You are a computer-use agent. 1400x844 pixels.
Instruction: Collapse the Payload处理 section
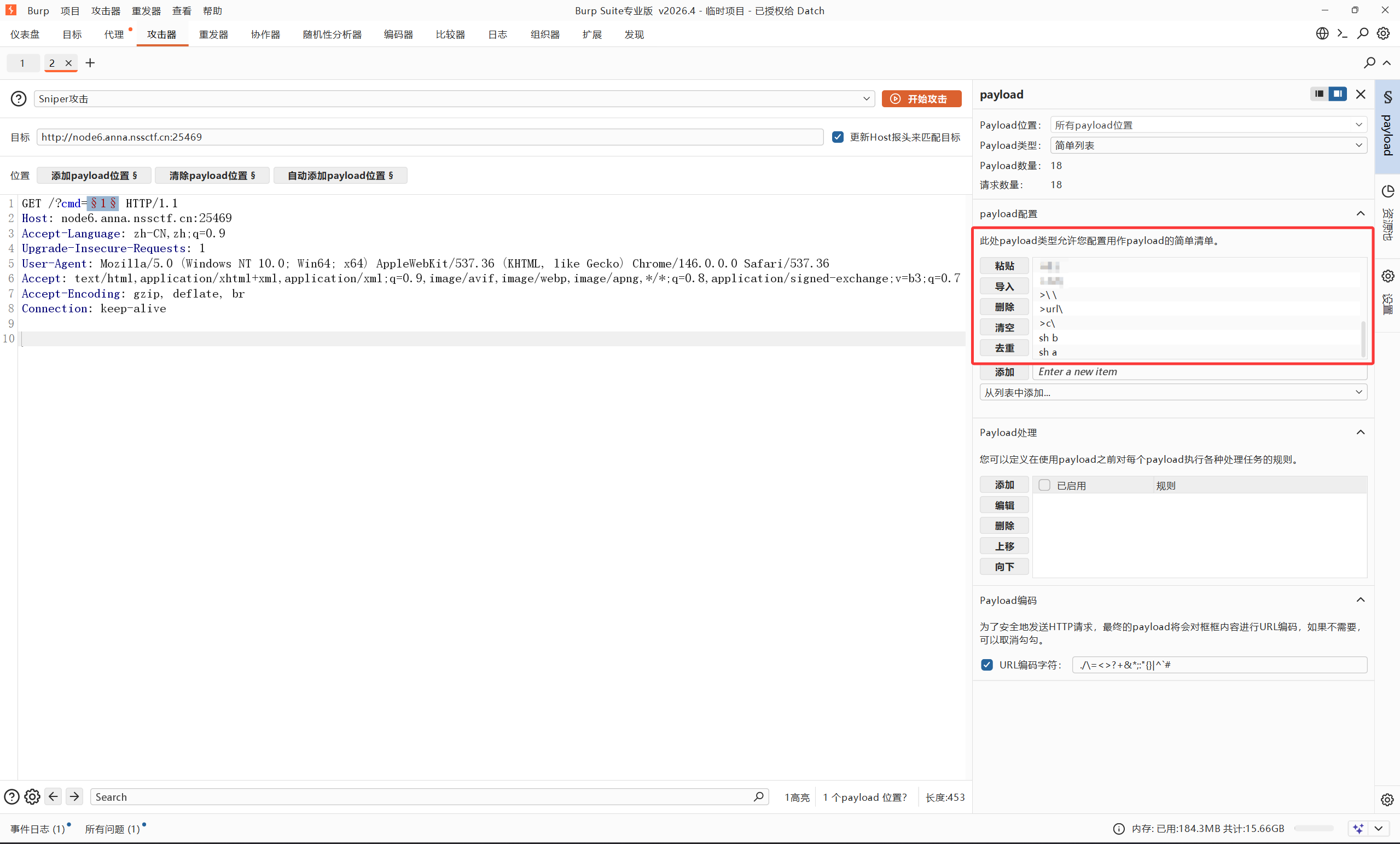(1361, 432)
